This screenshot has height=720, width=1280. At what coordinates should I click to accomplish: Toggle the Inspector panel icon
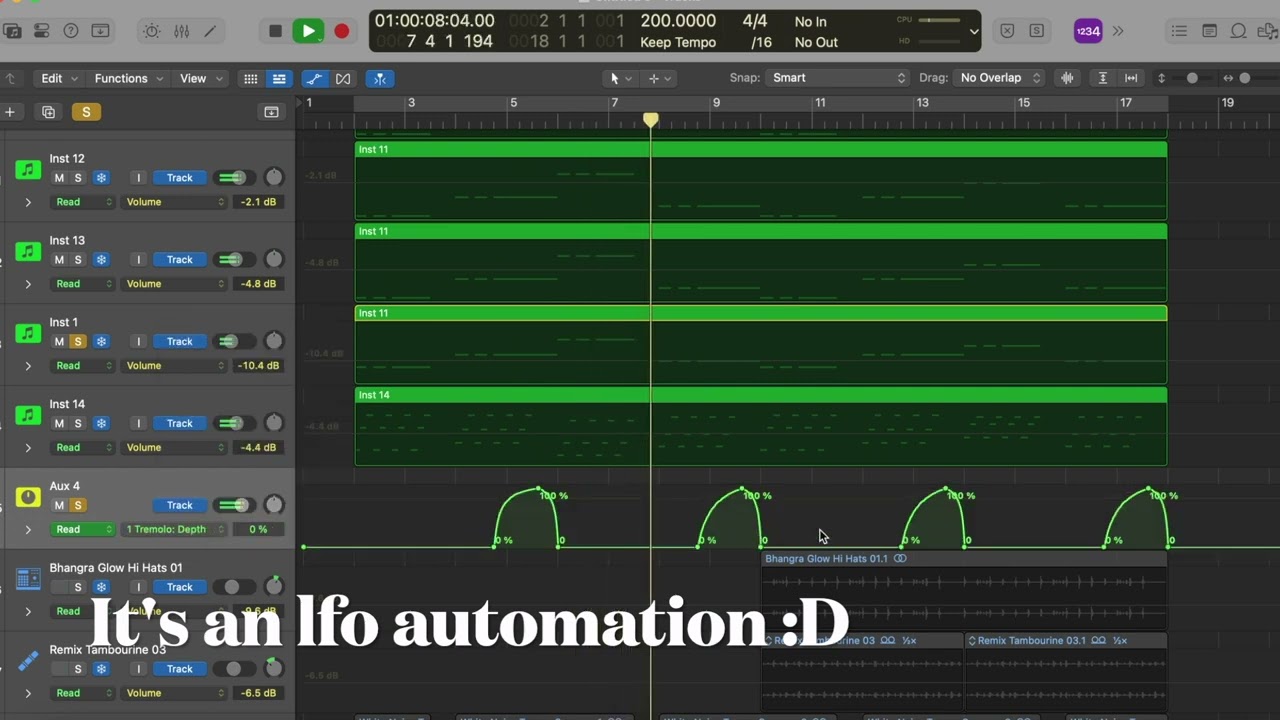coord(42,31)
